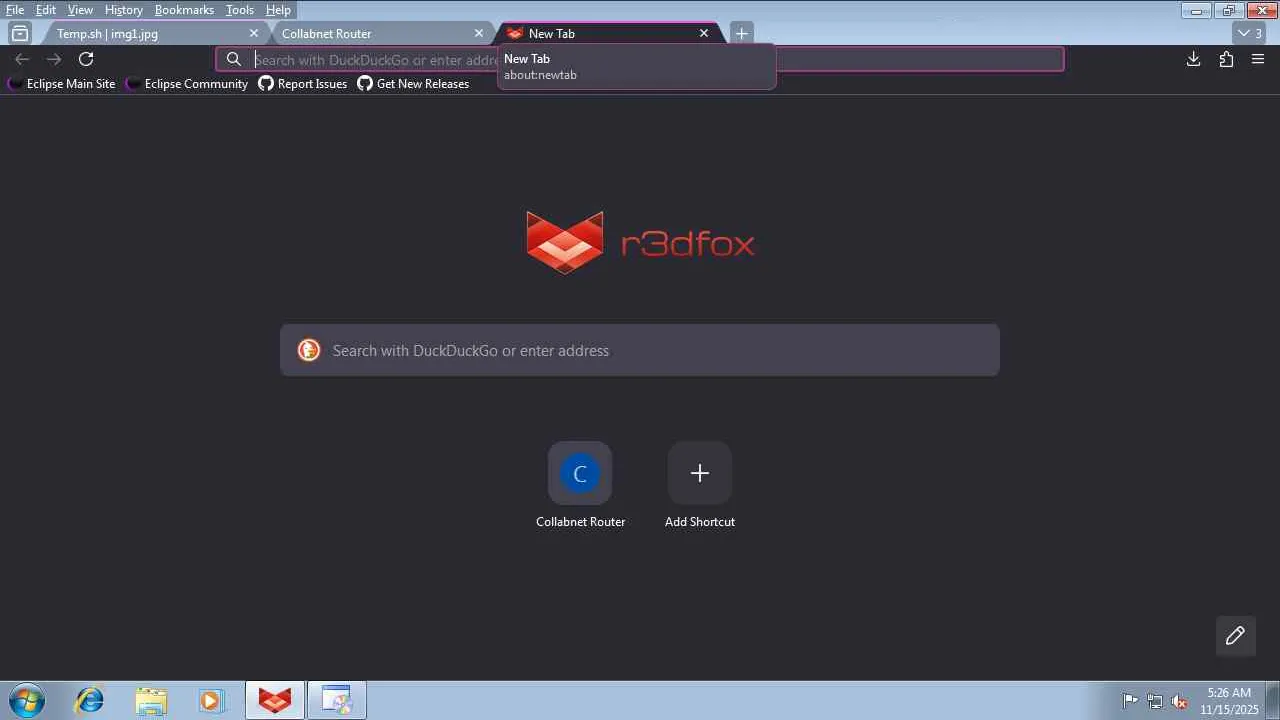Switch to the Collabnet Router tab
Screen dimensions: 1280x720
(380, 33)
